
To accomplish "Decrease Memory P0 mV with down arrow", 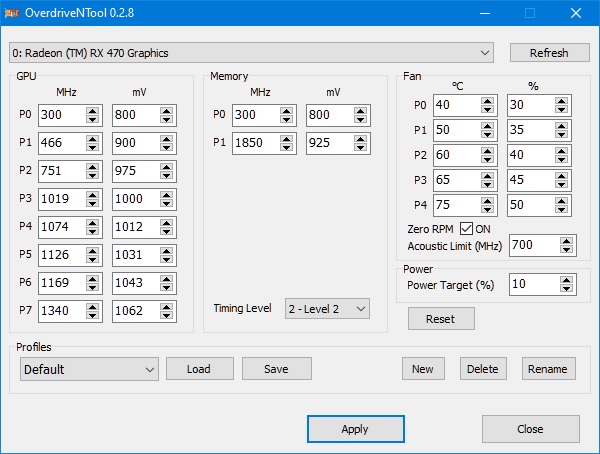I will point(360,119).
